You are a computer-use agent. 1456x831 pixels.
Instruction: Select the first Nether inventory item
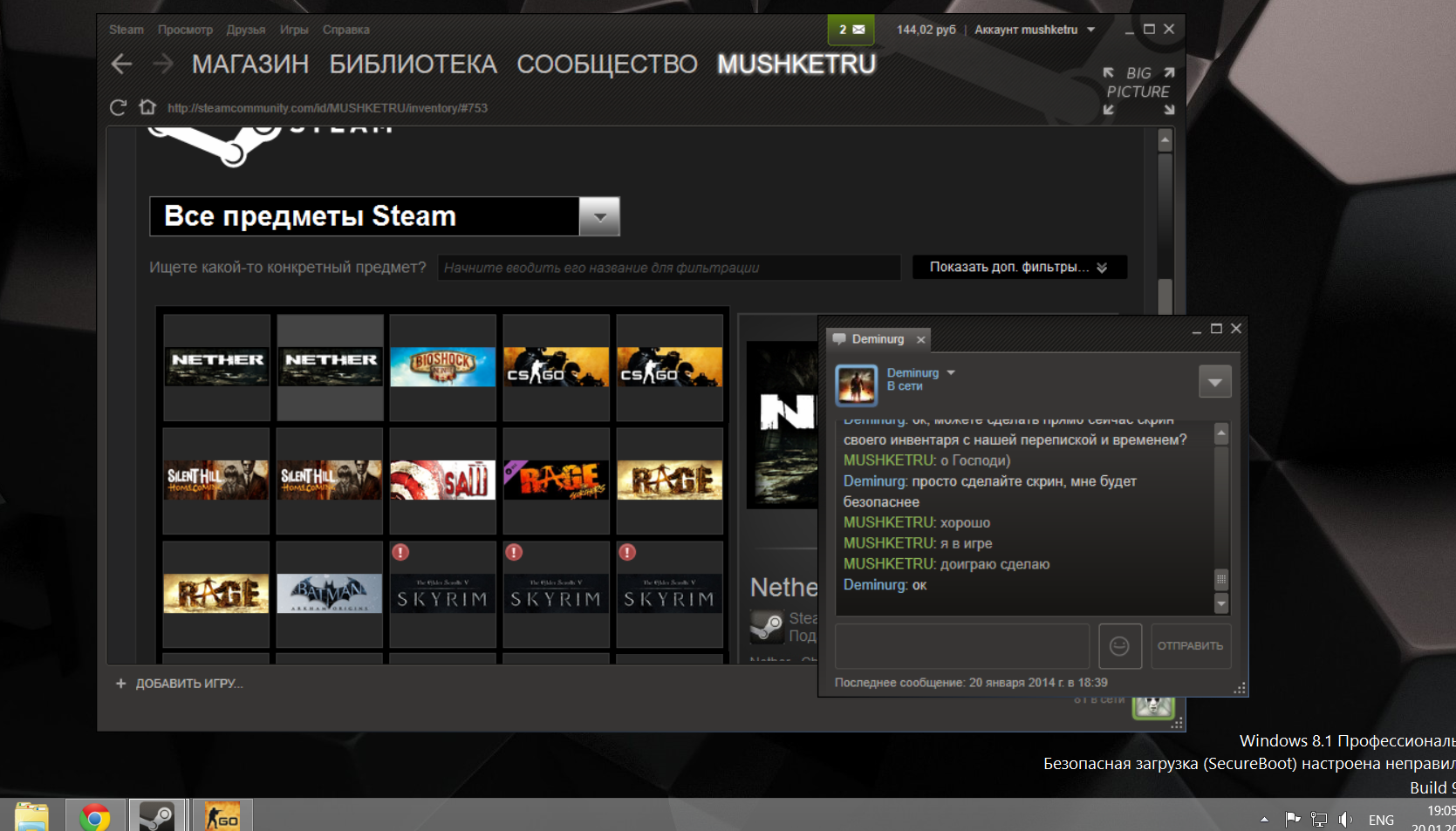(x=216, y=367)
